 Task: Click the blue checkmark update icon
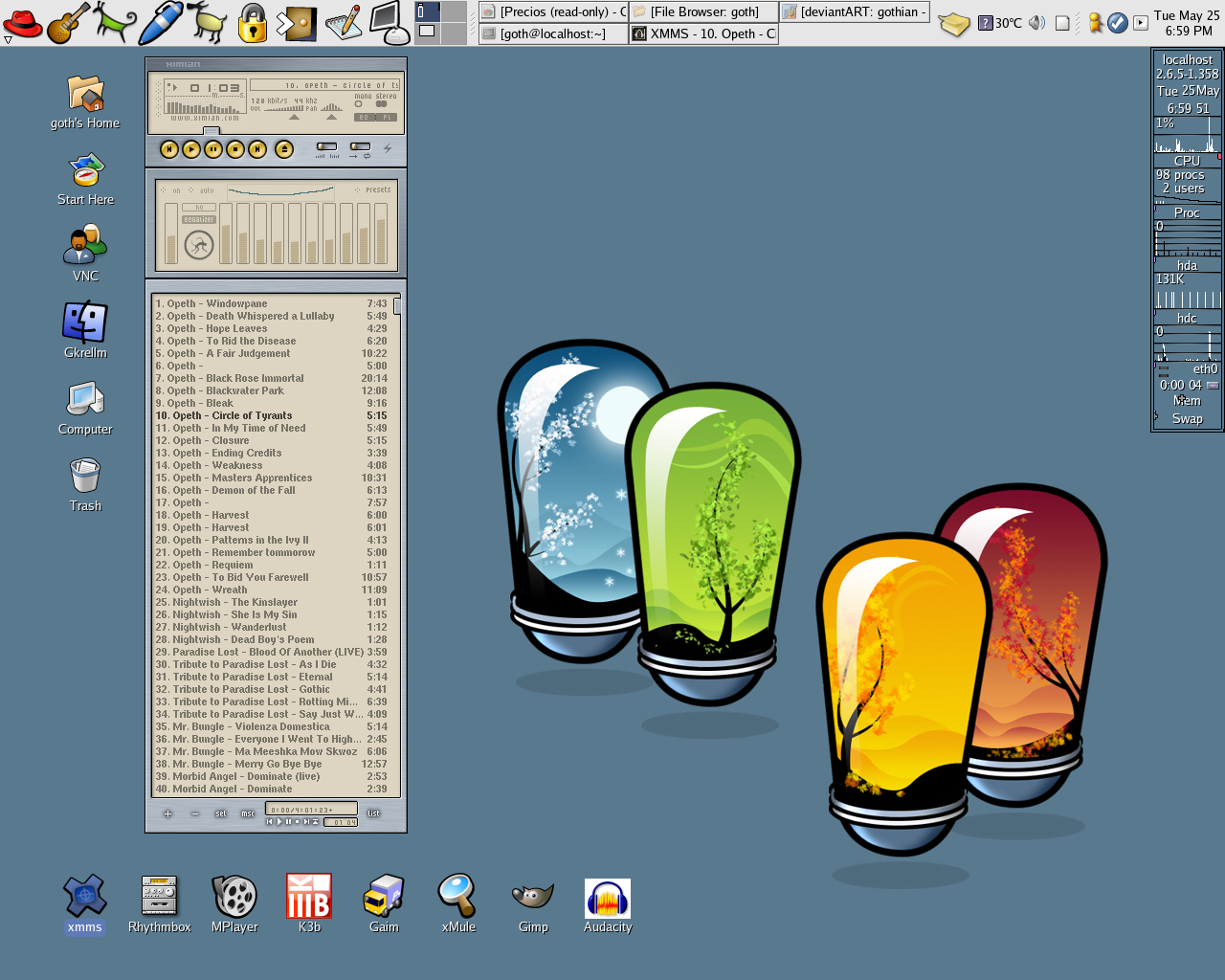[1118, 22]
